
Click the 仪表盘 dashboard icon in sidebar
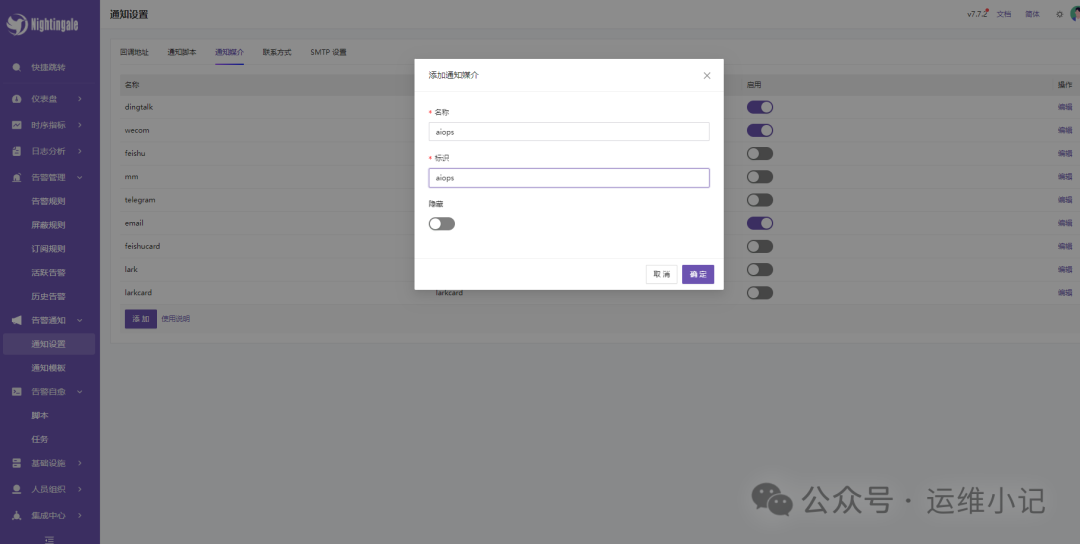tap(17, 99)
